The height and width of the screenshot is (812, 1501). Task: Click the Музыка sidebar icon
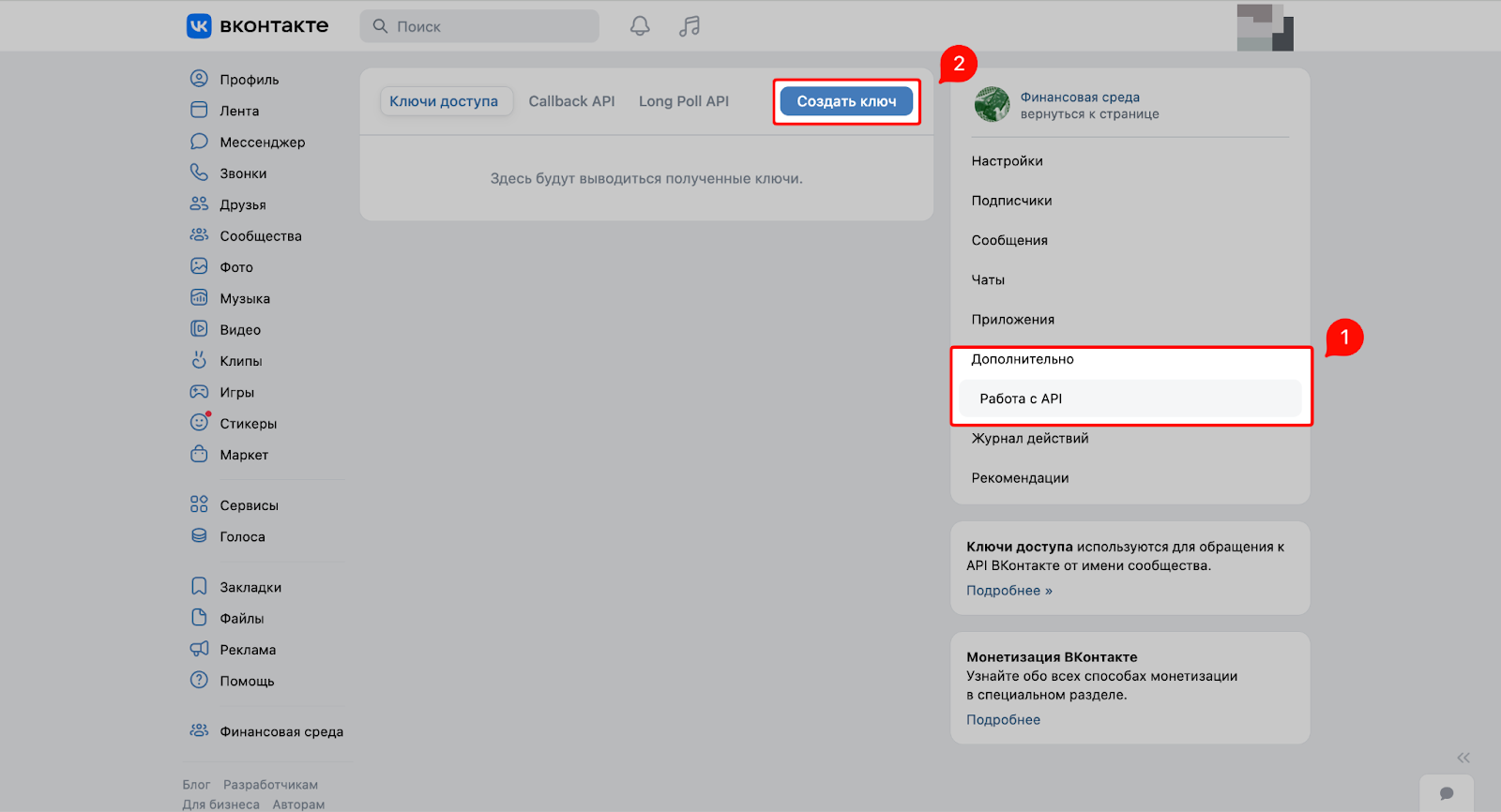point(199,298)
